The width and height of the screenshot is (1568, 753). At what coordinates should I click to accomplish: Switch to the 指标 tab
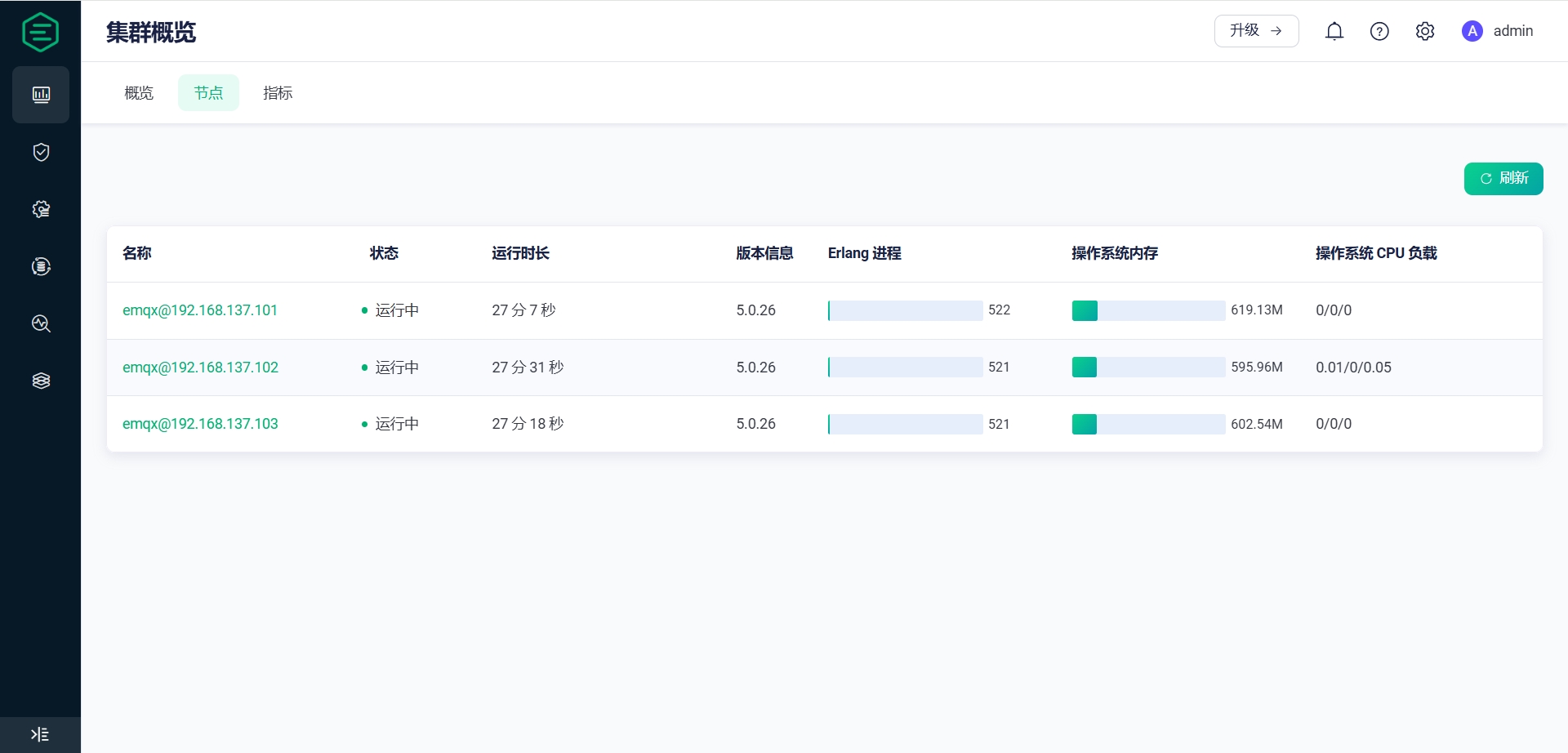[278, 93]
